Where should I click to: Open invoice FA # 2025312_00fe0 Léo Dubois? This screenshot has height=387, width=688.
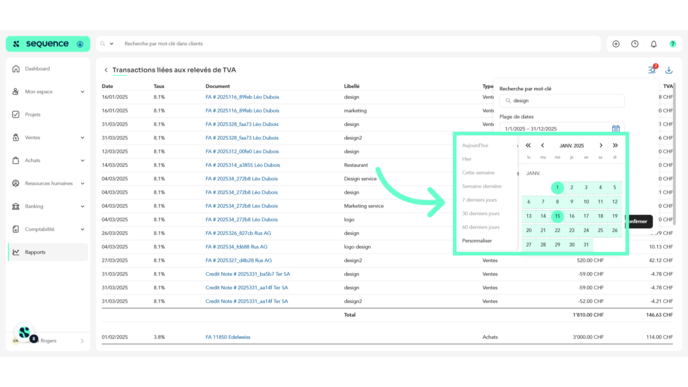pyautogui.click(x=242, y=151)
